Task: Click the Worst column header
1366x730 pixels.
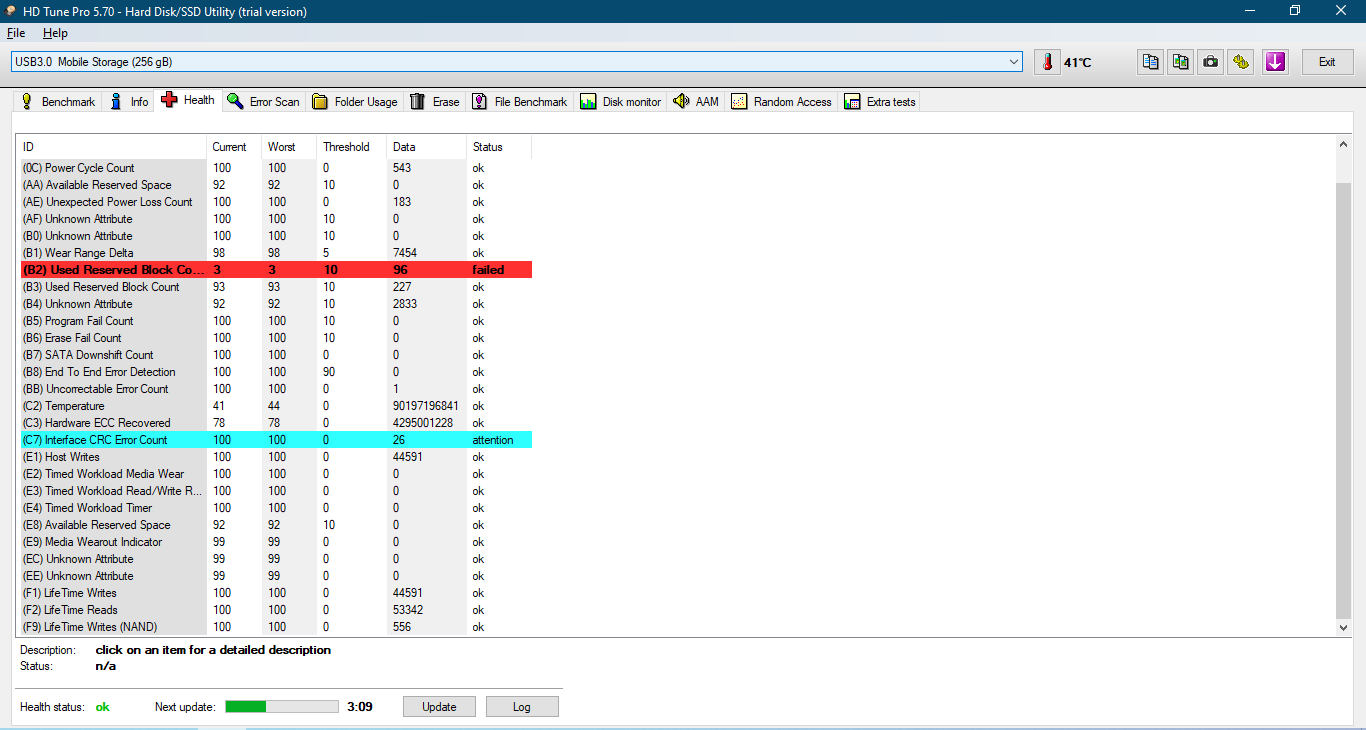Action: pos(289,147)
